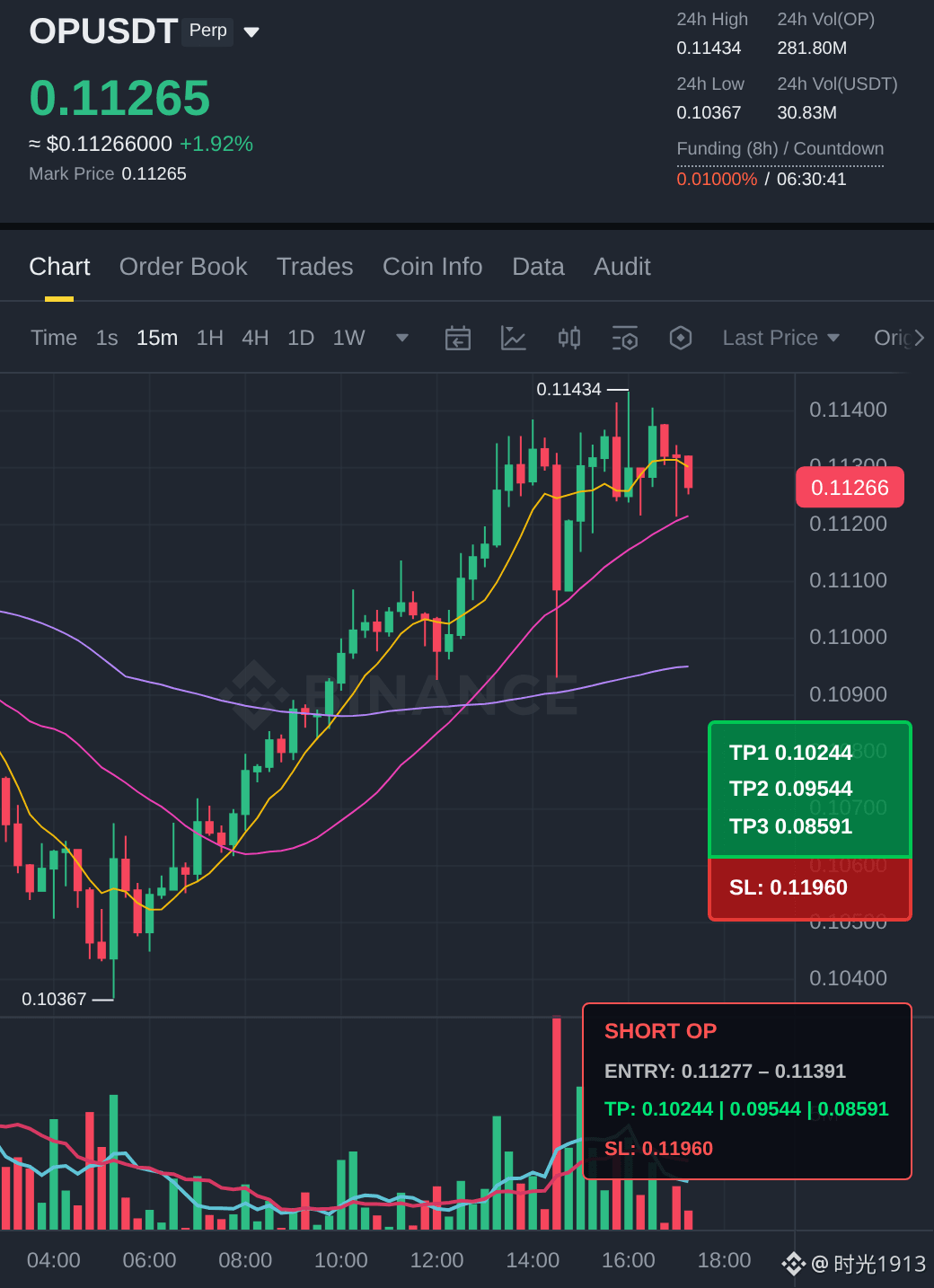Select the 1H interval
This screenshot has width=934, height=1288.
click(210, 338)
